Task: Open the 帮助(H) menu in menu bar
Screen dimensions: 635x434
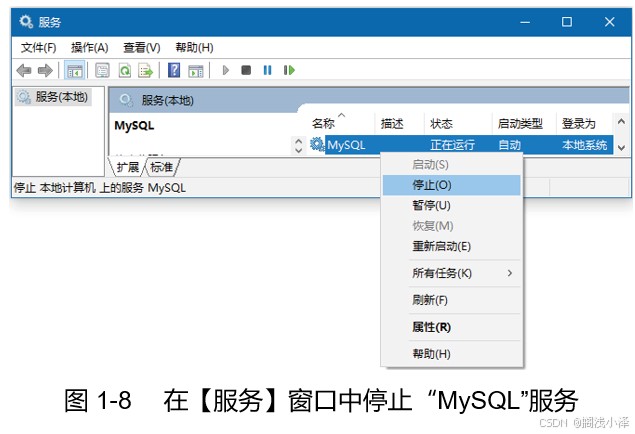Action: coord(194,48)
